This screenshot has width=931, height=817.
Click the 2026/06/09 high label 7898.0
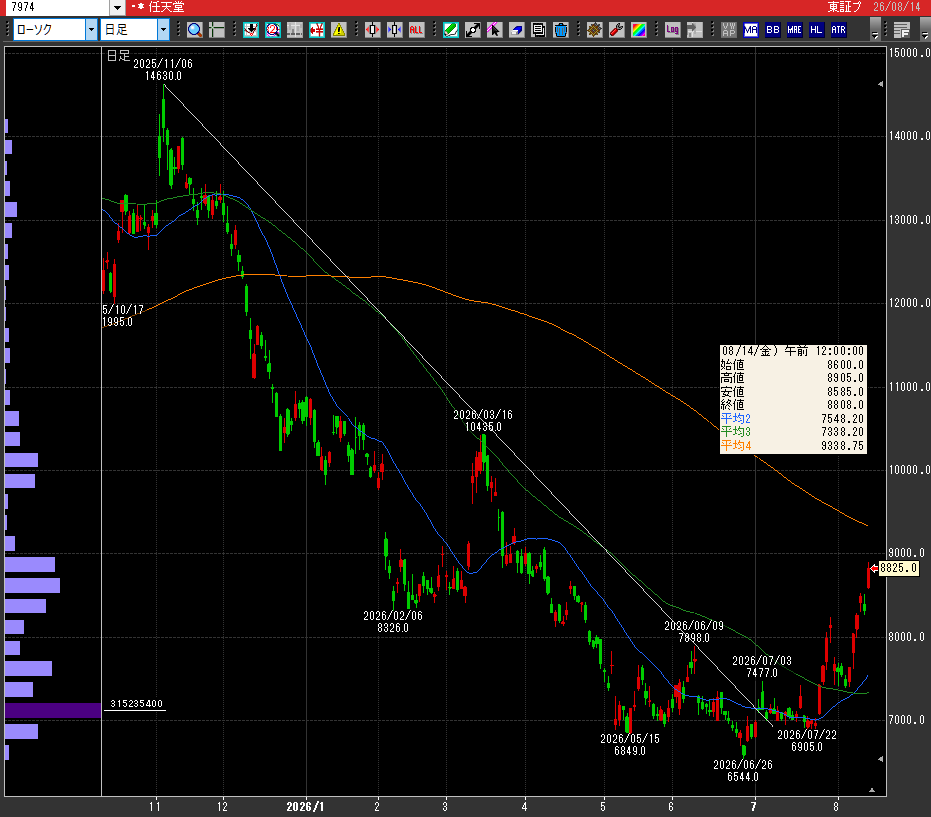[x=694, y=638]
